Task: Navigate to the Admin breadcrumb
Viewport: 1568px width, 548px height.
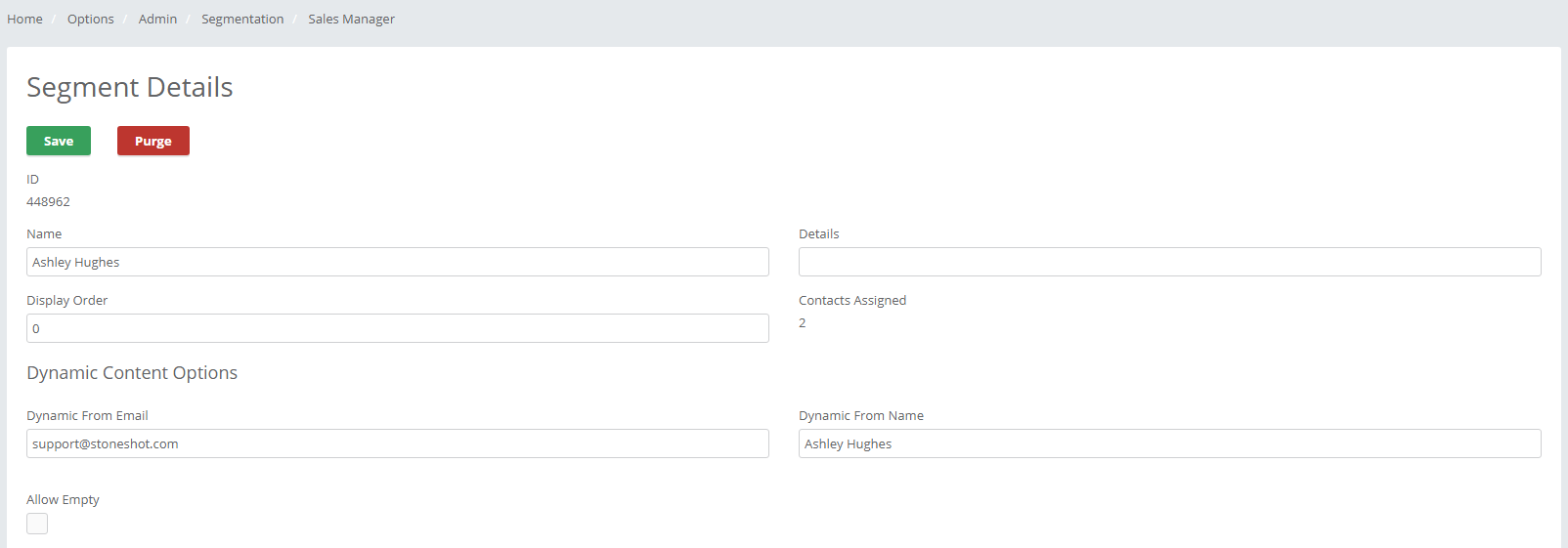Action: (x=157, y=19)
